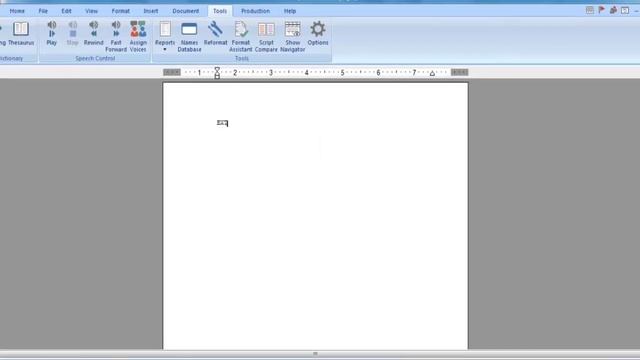Expand the Reports dropdown arrow
Image resolution: width=640 pixels, height=360 pixels.
tap(165, 50)
